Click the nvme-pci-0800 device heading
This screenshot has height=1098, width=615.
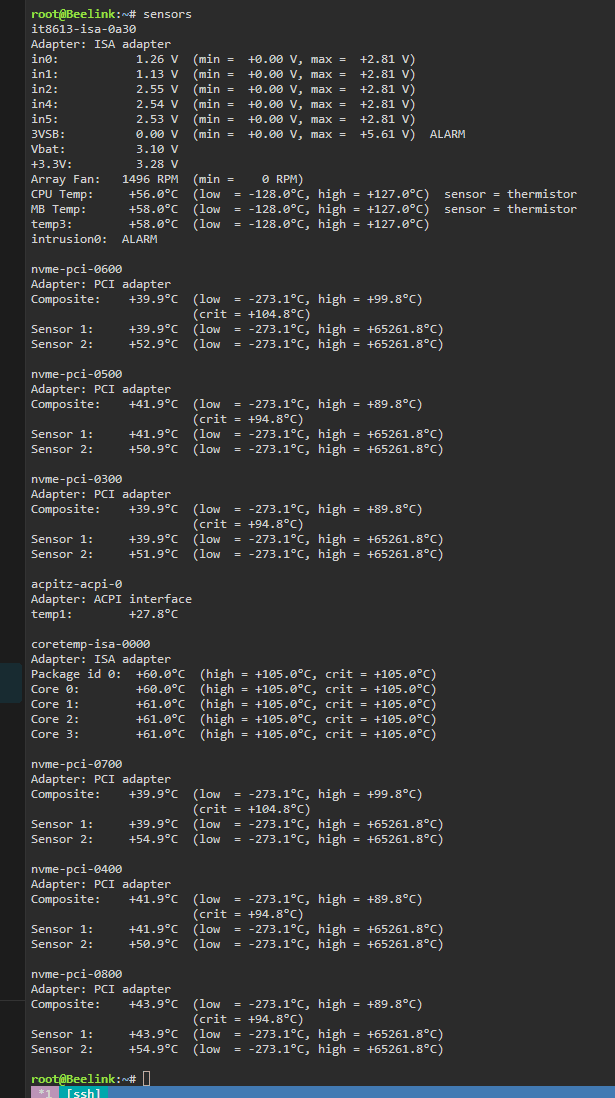[76, 974]
